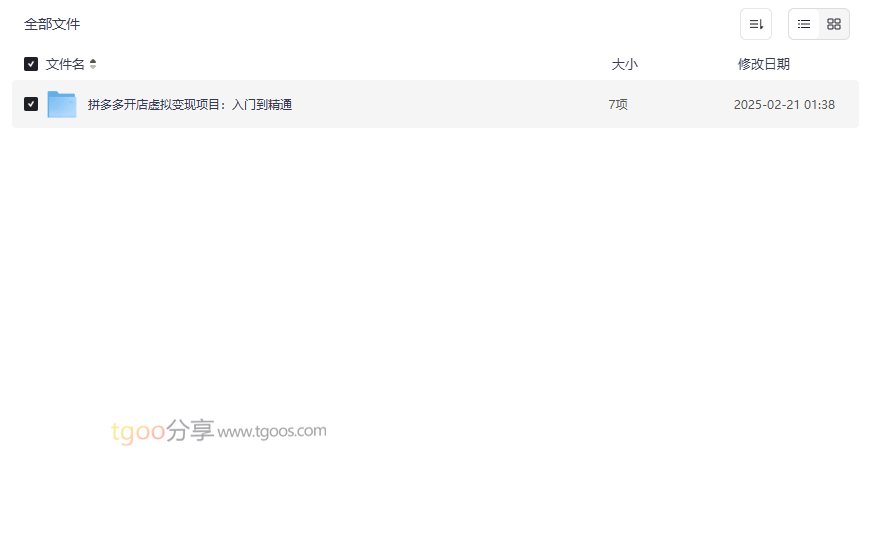The height and width of the screenshot is (538, 874).
Task: Toggle the select-all checkbox beside 文件名
Action: (x=31, y=64)
